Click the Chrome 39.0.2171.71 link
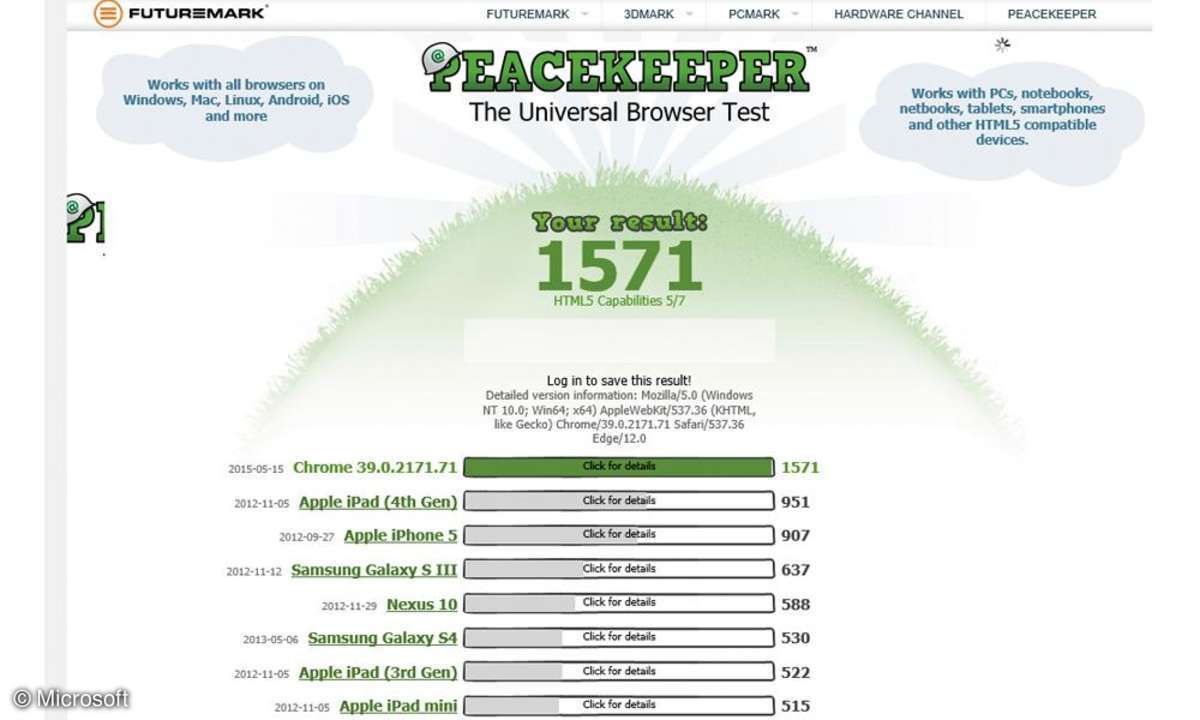Image resolution: width=1200 pixels, height=720 pixels. coord(375,467)
